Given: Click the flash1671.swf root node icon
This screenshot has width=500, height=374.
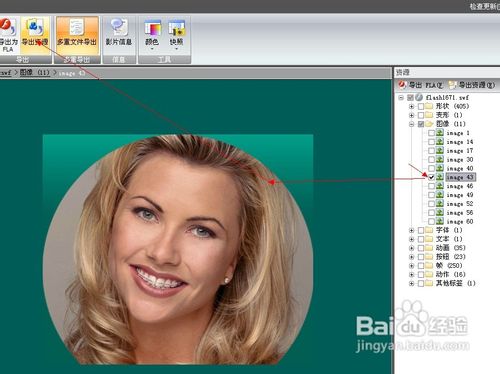Looking at the screenshot, I should point(419,97).
